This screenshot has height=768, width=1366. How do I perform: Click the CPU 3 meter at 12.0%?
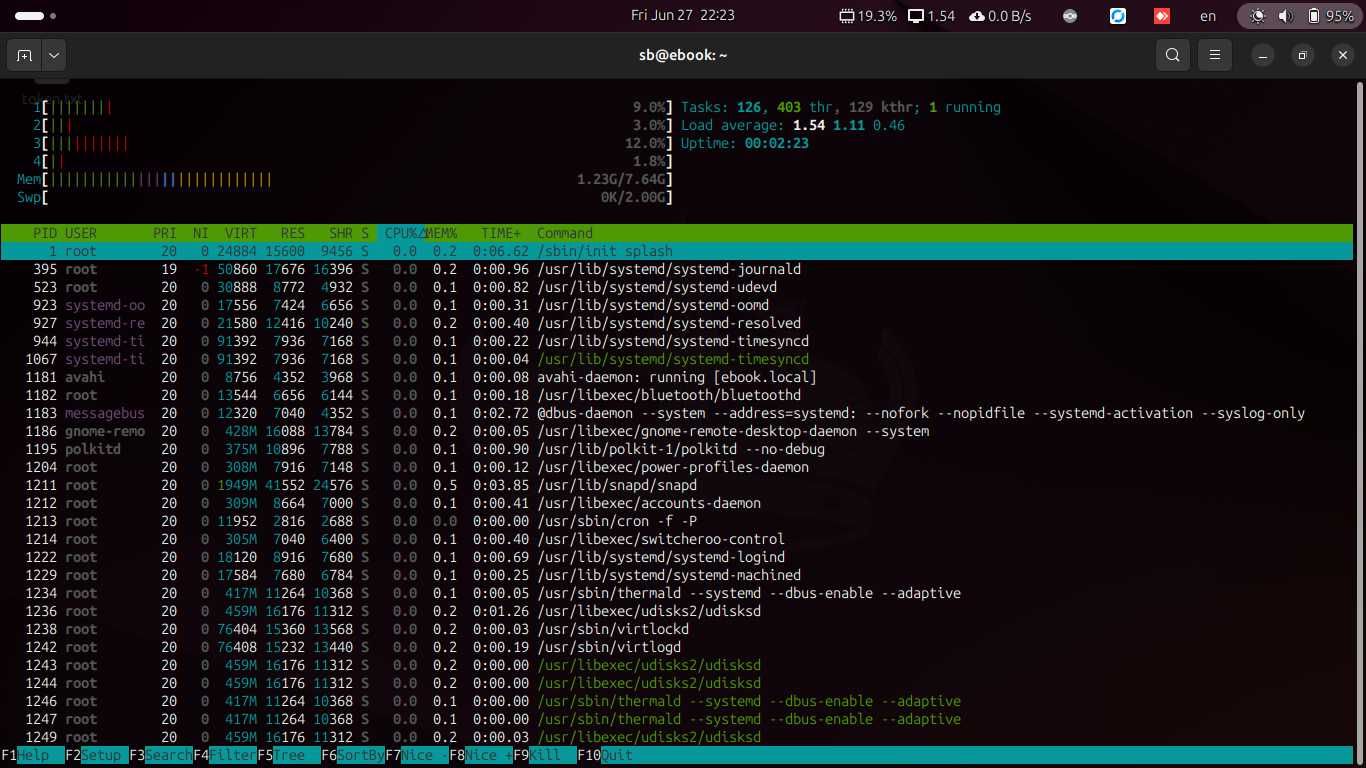353,143
